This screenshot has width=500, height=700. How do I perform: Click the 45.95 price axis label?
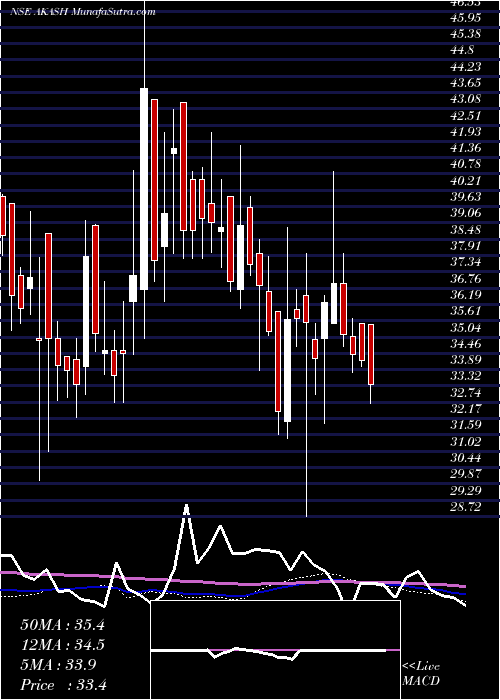[464, 18]
